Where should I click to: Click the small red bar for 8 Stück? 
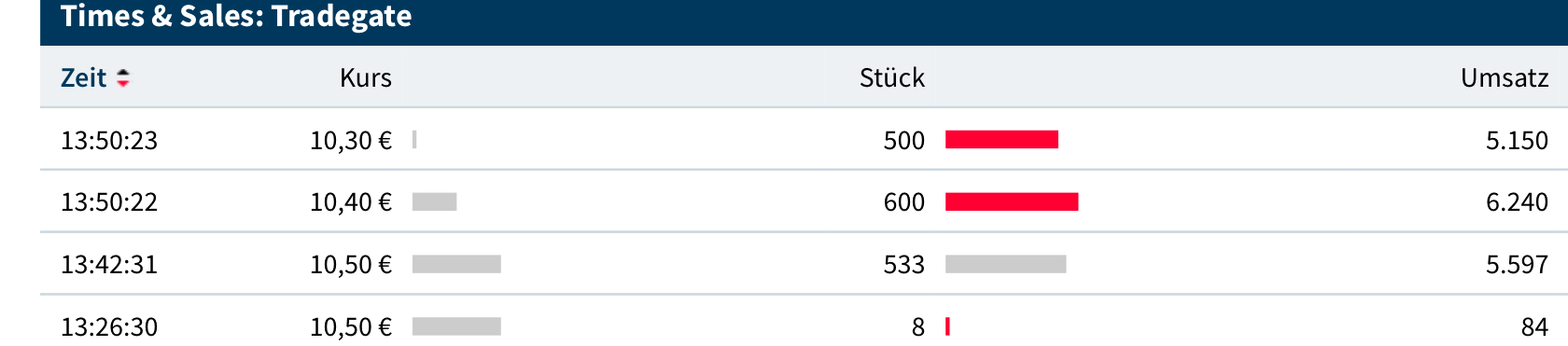pyautogui.click(x=947, y=326)
